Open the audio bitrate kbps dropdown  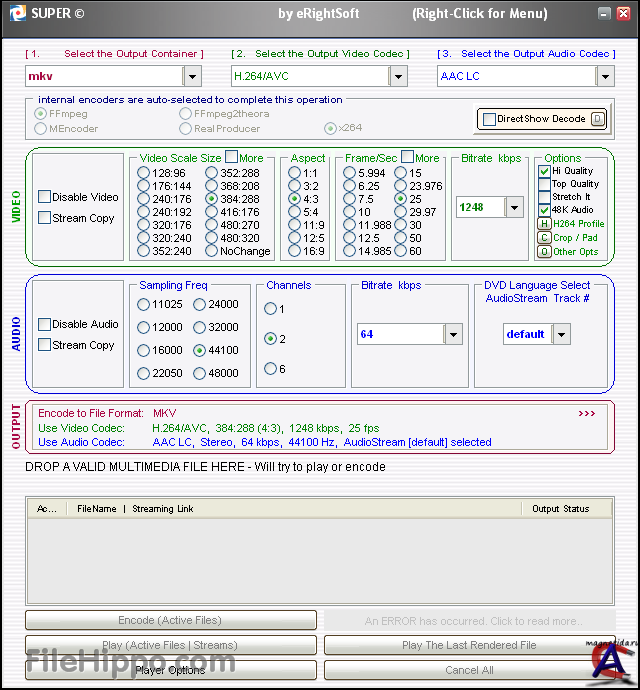click(x=453, y=334)
